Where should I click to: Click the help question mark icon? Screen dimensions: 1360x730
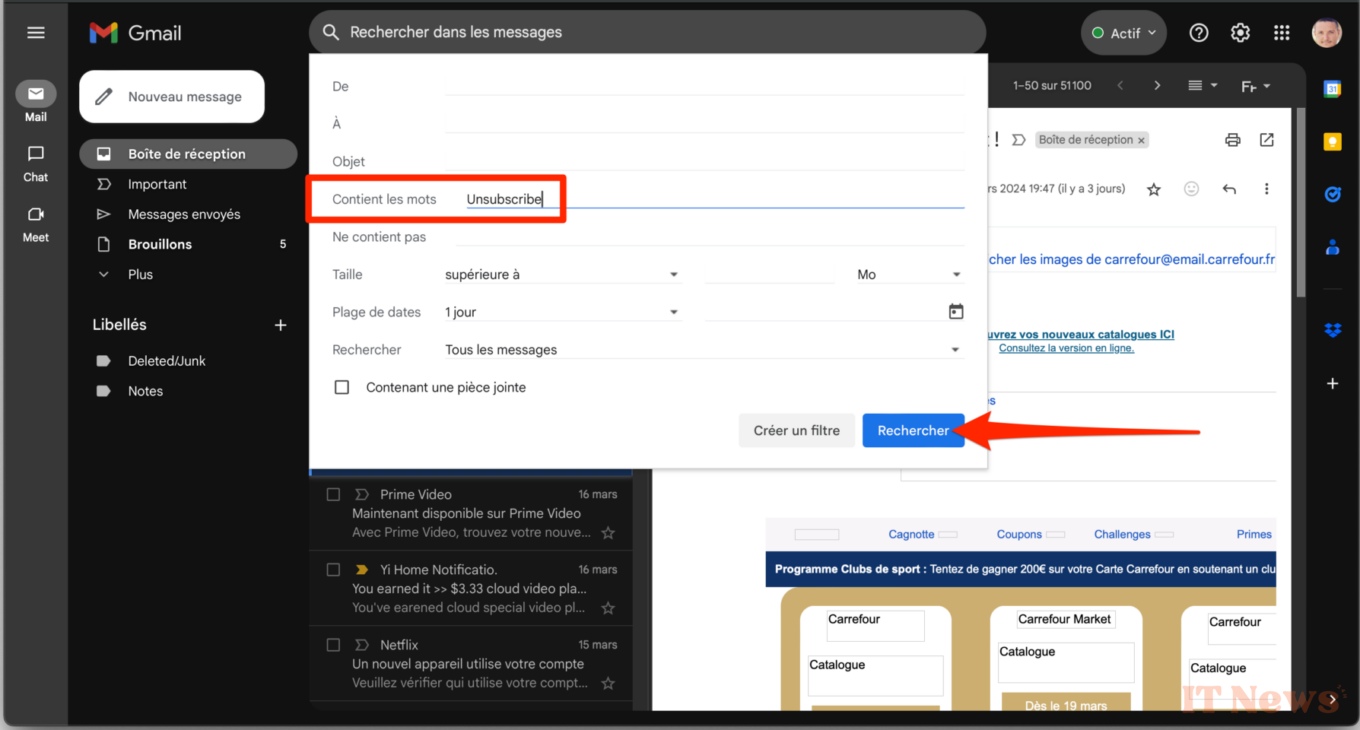point(1198,33)
